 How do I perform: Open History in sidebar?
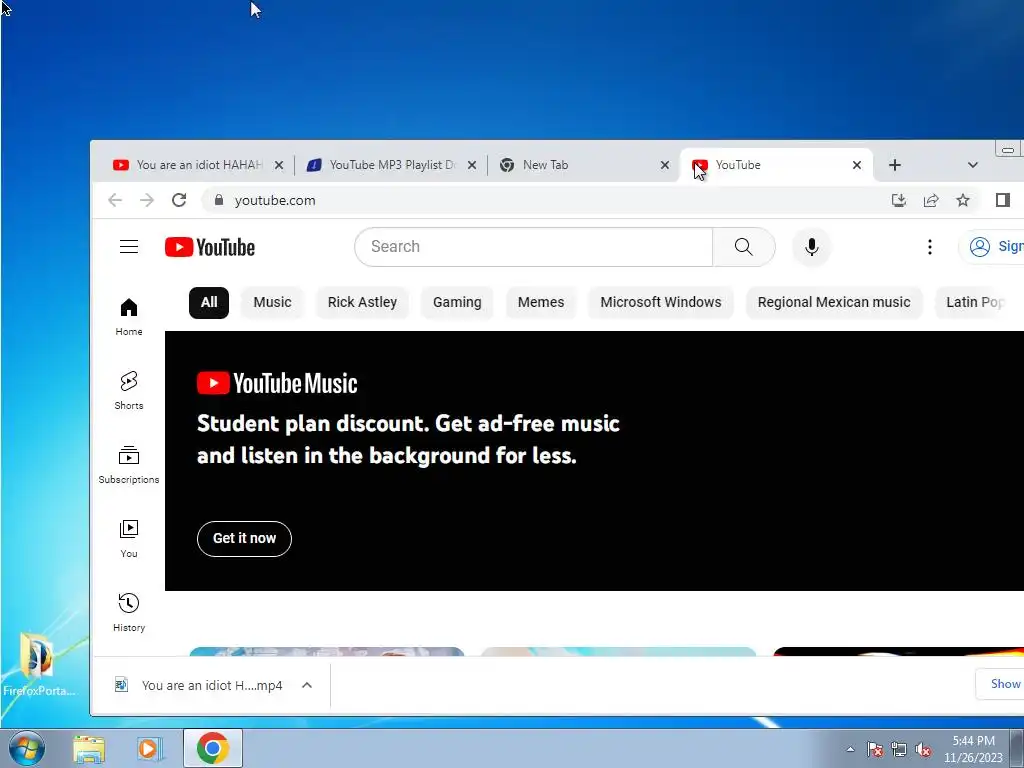[x=129, y=613]
